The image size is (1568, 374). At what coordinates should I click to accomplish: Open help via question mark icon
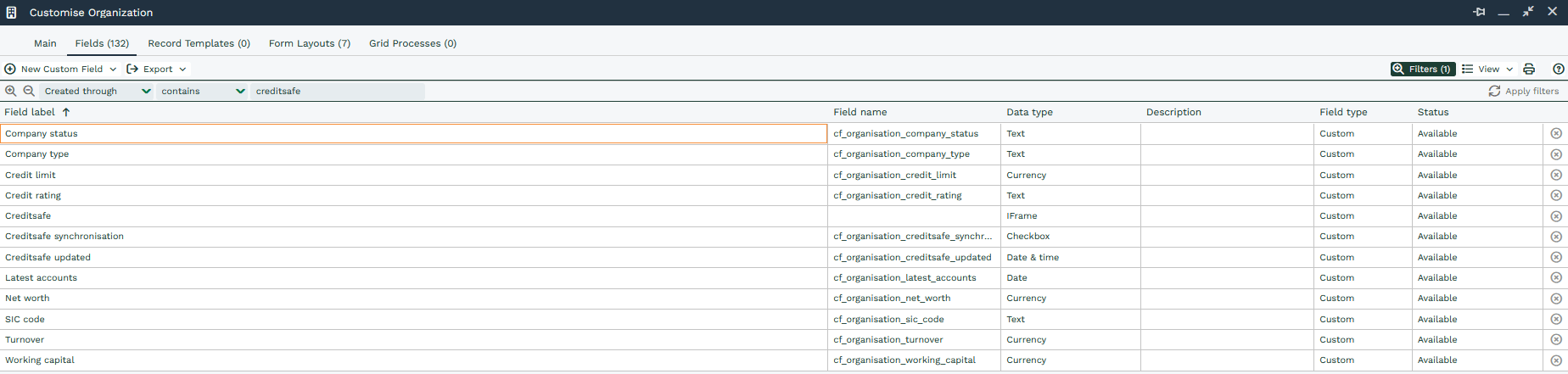click(x=1558, y=70)
